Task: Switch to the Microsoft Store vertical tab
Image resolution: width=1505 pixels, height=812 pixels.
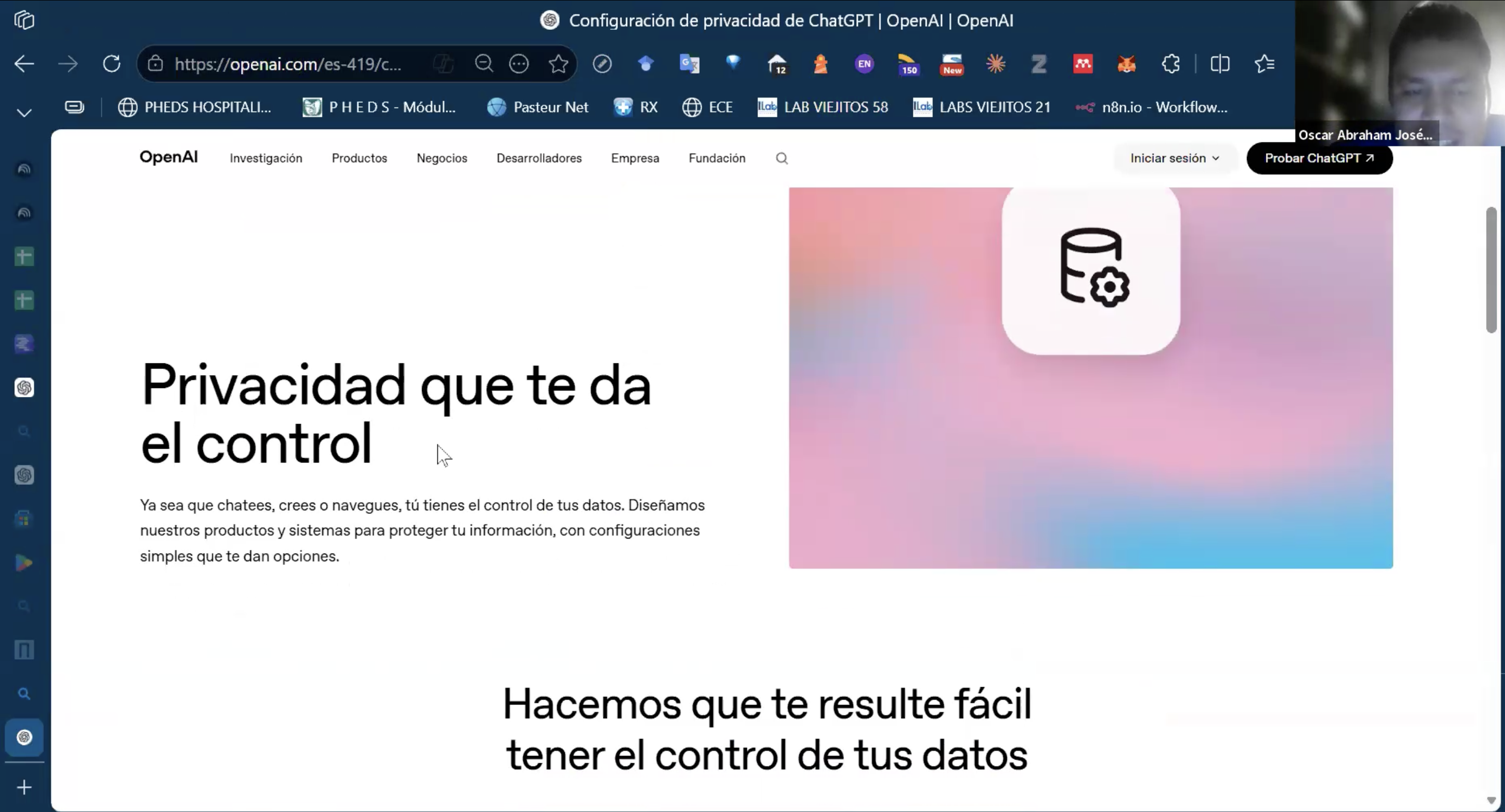Action: 24,519
